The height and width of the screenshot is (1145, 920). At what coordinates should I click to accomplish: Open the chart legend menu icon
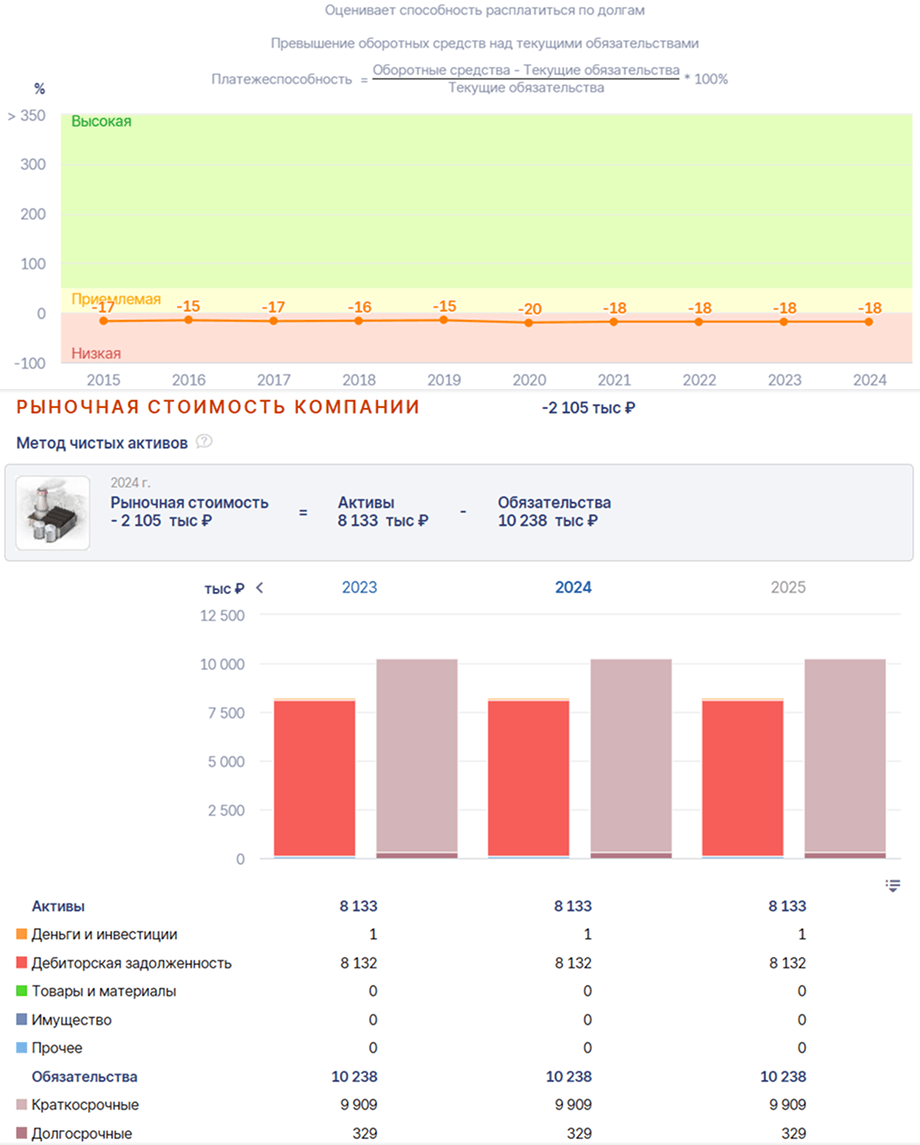click(x=893, y=885)
